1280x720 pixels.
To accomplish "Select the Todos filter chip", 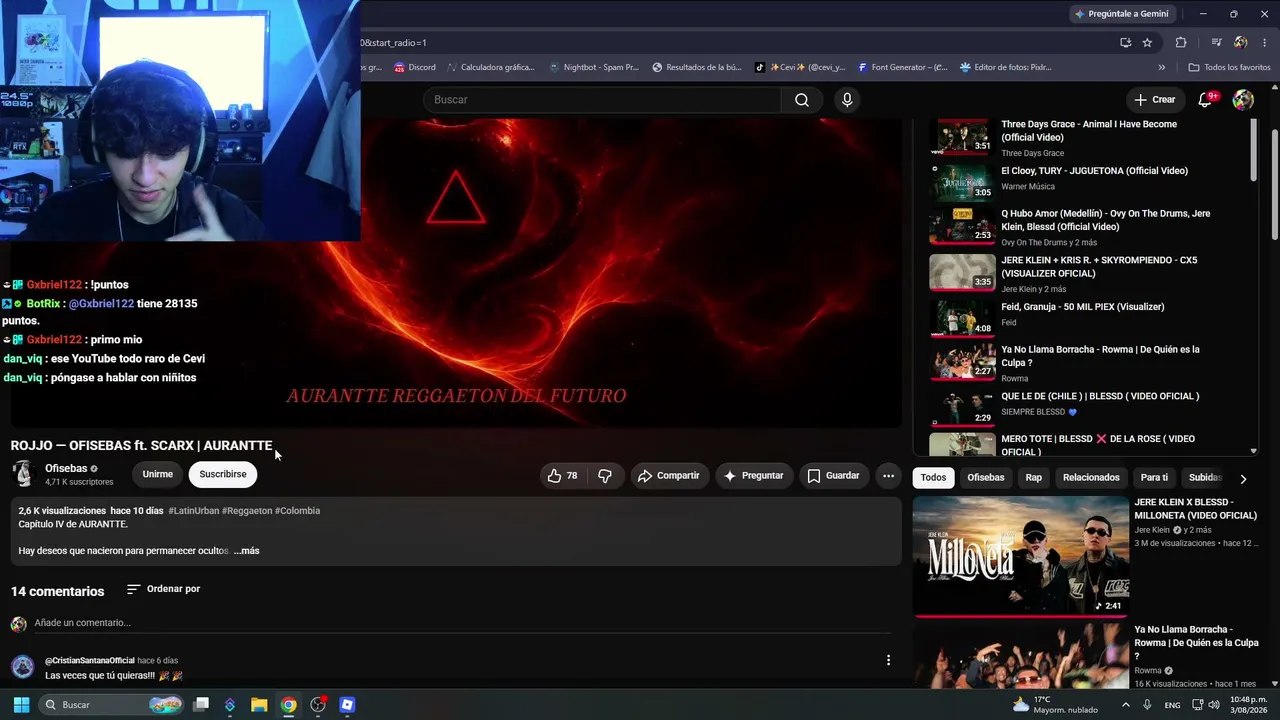I will (933, 478).
